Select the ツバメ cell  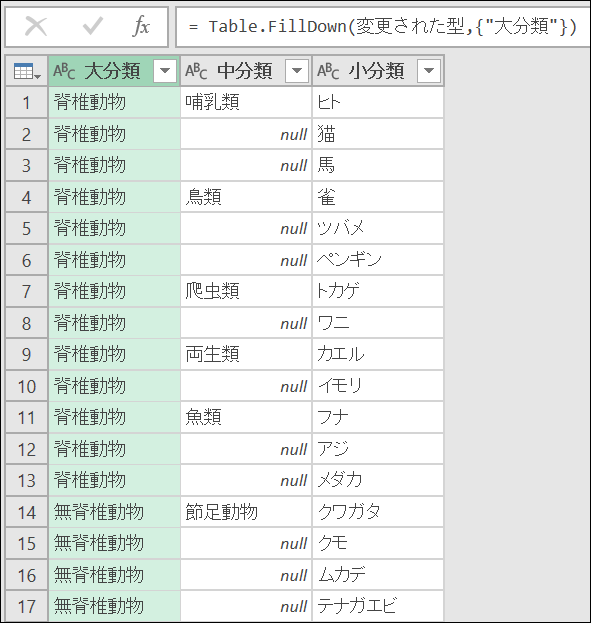tap(378, 228)
